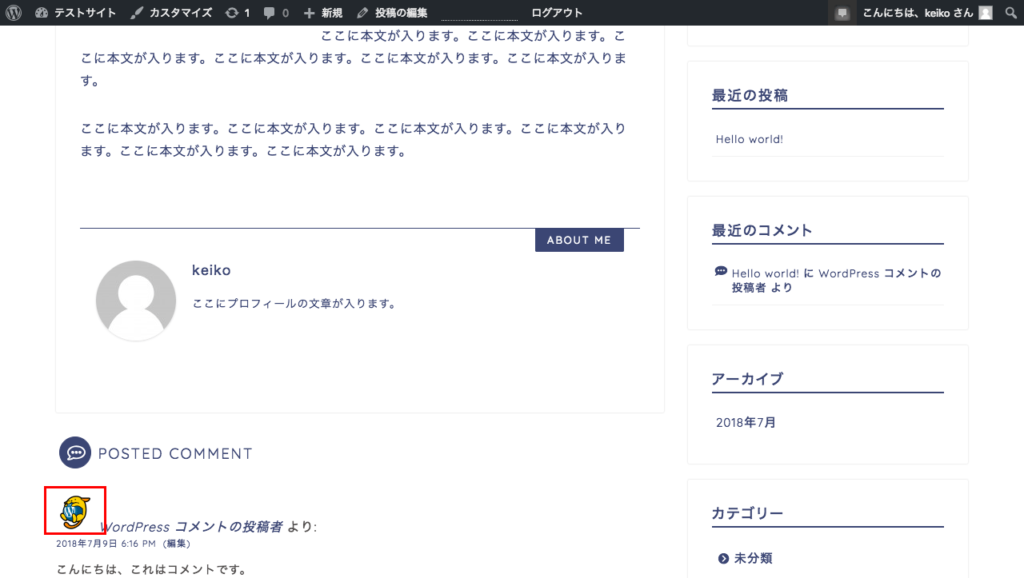The width and height of the screenshot is (1024, 578).
Task: Click the 最近のコメント widget heading
Action: pos(762,230)
